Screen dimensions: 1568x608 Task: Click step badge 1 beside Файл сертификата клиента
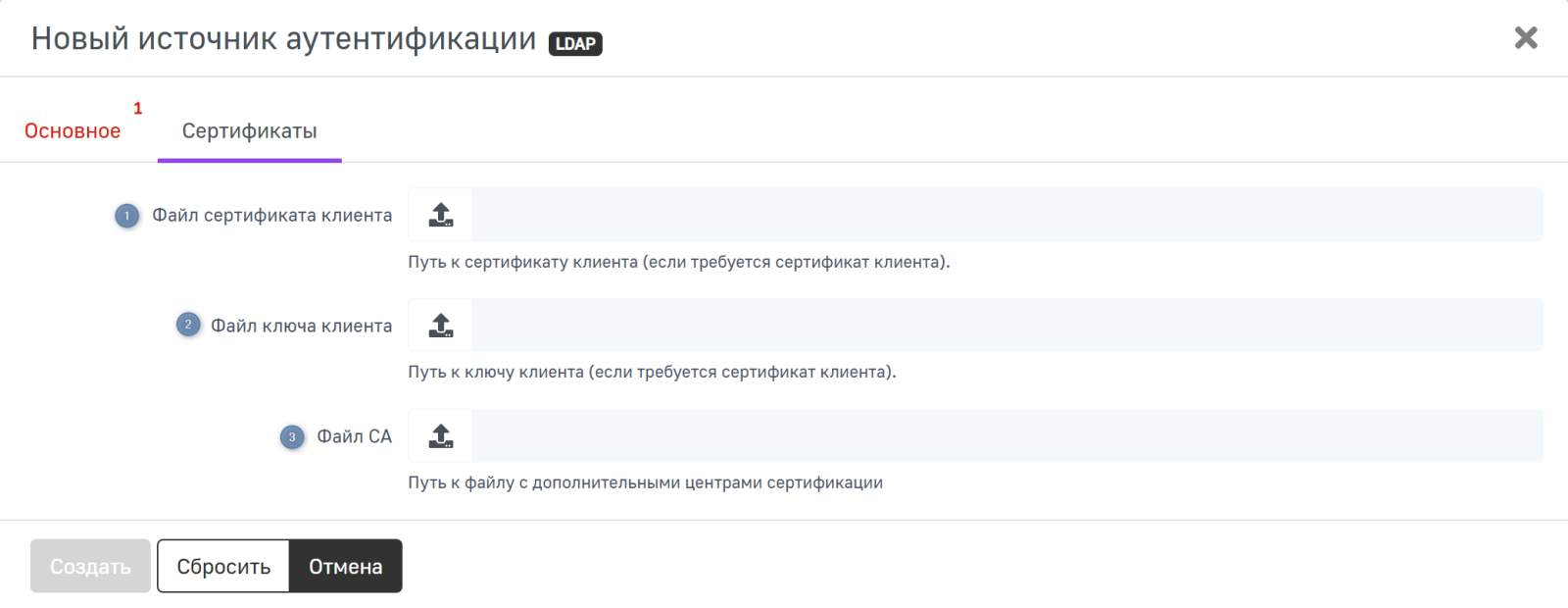pos(126,216)
